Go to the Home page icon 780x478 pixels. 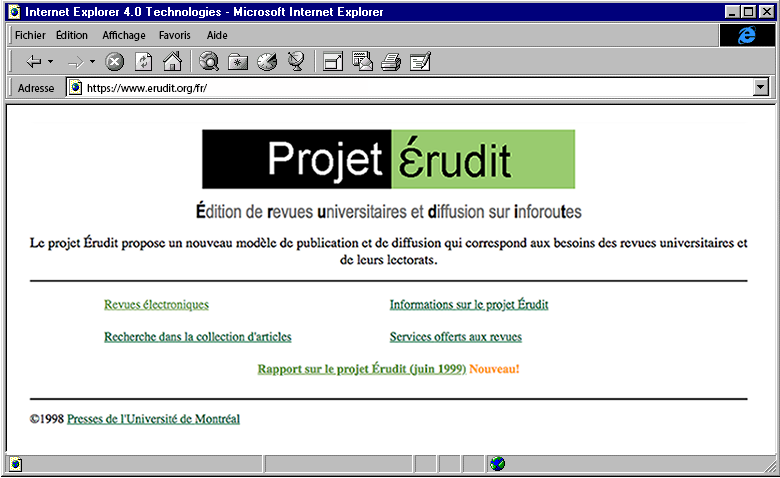[172, 62]
